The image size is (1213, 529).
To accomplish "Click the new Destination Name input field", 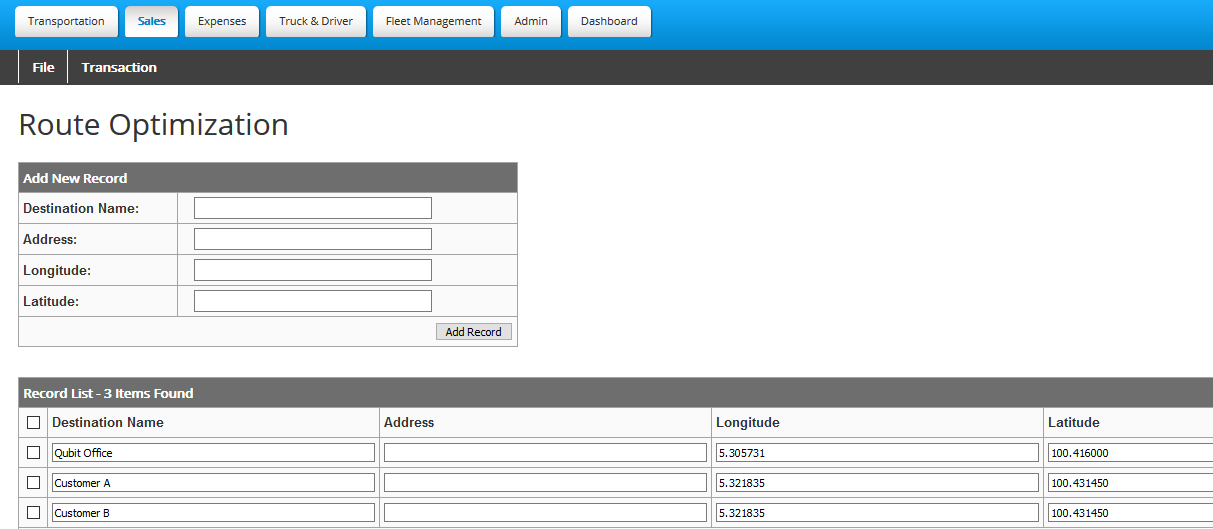I will [x=312, y=208].
